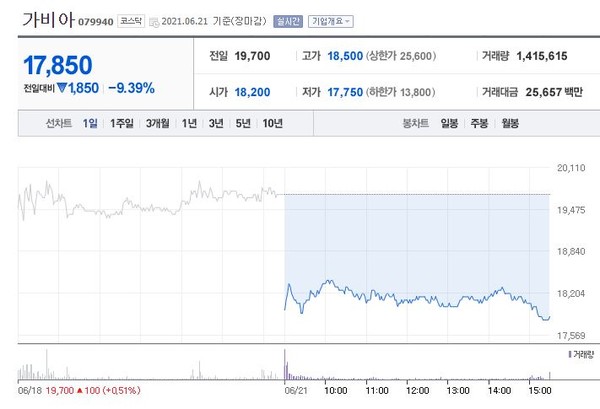
Task: Click the 17,850 current price
Action: pos(57,65)
